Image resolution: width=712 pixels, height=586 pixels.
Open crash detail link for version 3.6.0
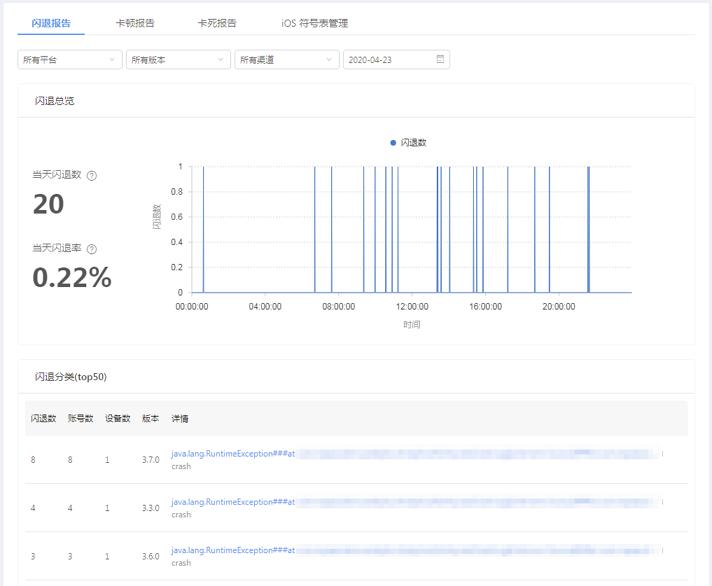tap(233, 550)
